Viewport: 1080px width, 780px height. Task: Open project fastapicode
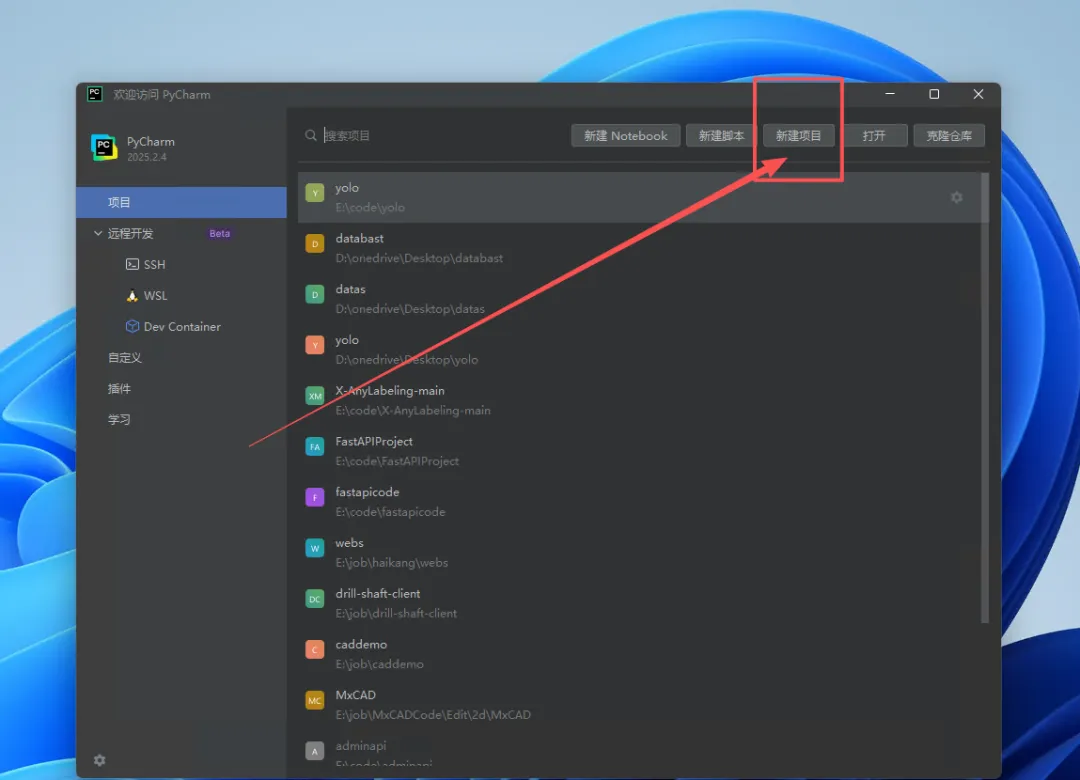coord(639,502)
